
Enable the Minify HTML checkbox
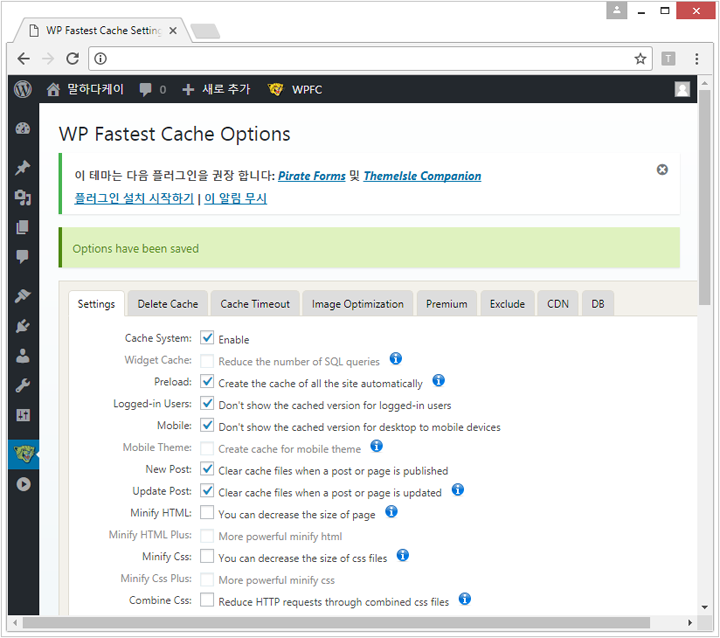[207, 512]
